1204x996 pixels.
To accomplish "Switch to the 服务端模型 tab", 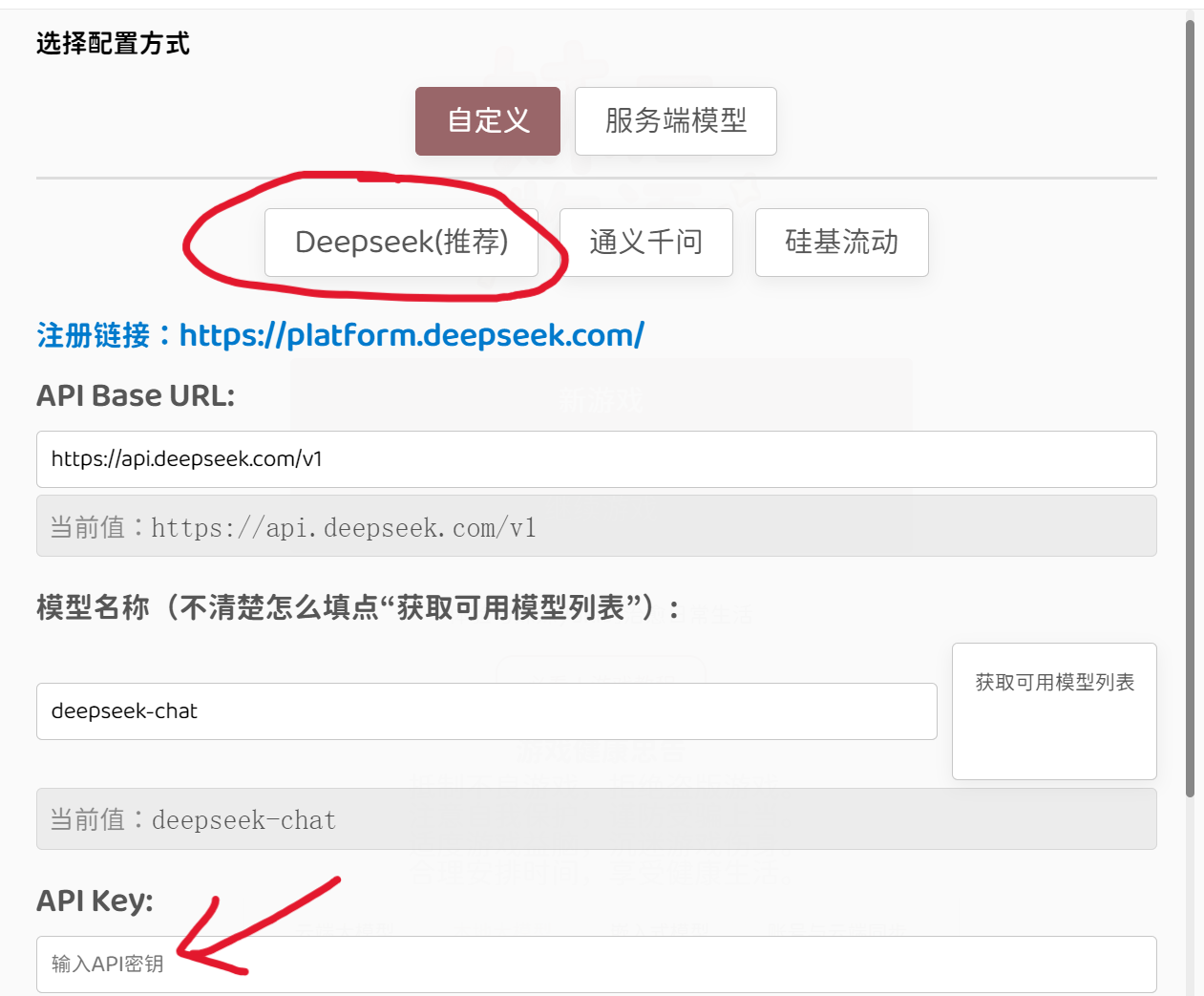I will pyautogui.click(x=675, y=121).
